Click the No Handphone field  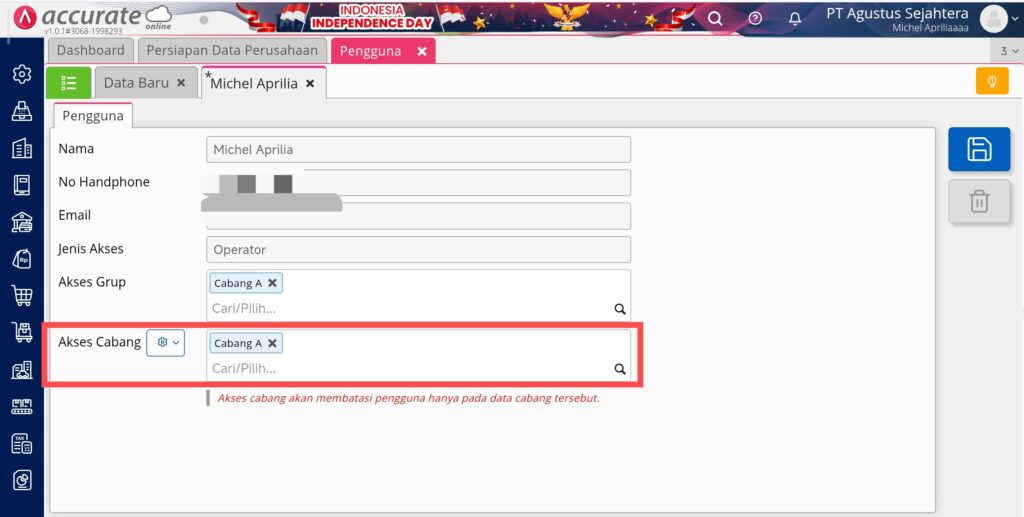[419, 183]
